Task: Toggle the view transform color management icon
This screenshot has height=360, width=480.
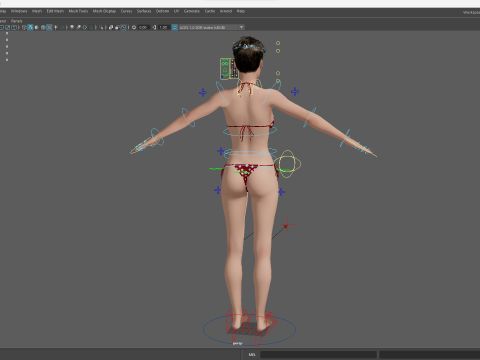Action: point(174,27)
